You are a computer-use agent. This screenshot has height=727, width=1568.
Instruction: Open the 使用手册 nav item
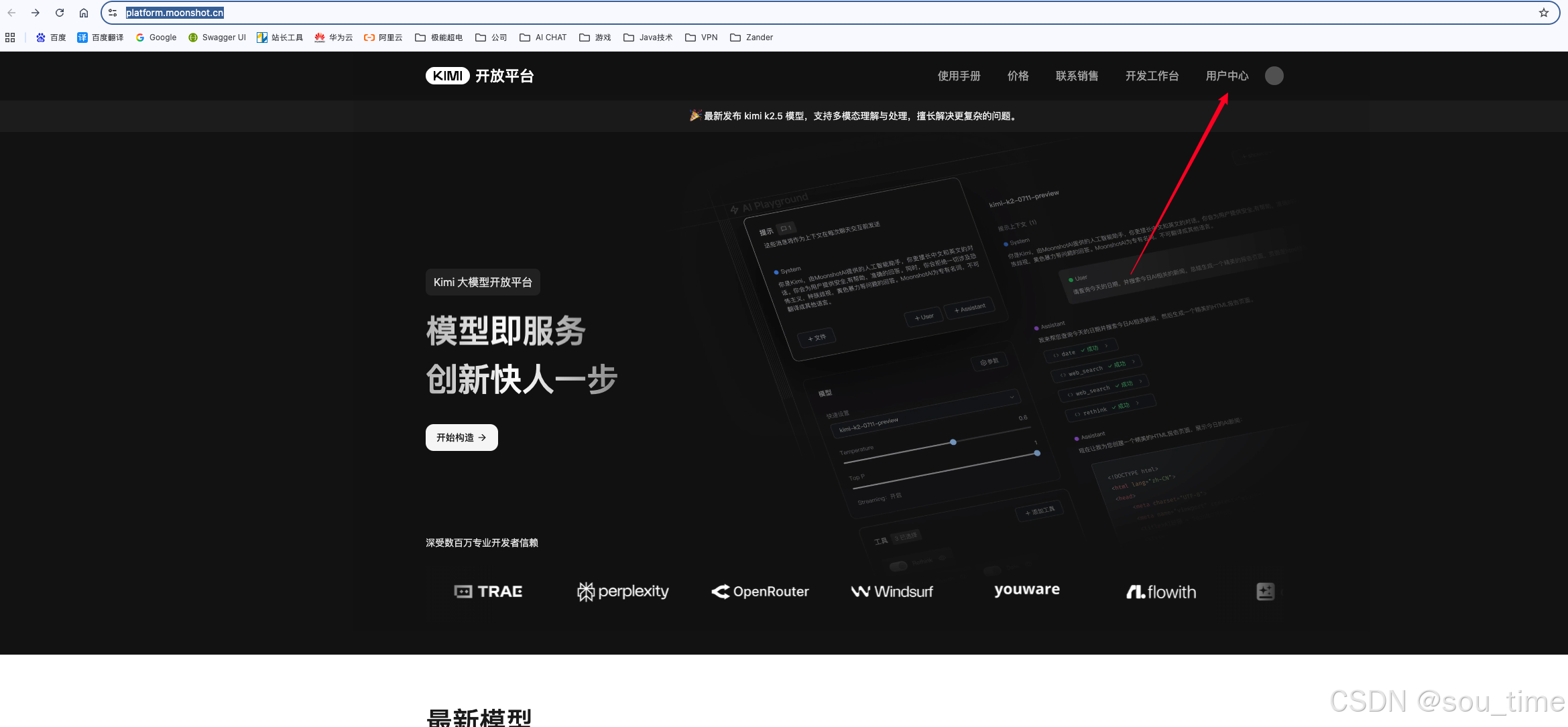(x=959, y=76)
